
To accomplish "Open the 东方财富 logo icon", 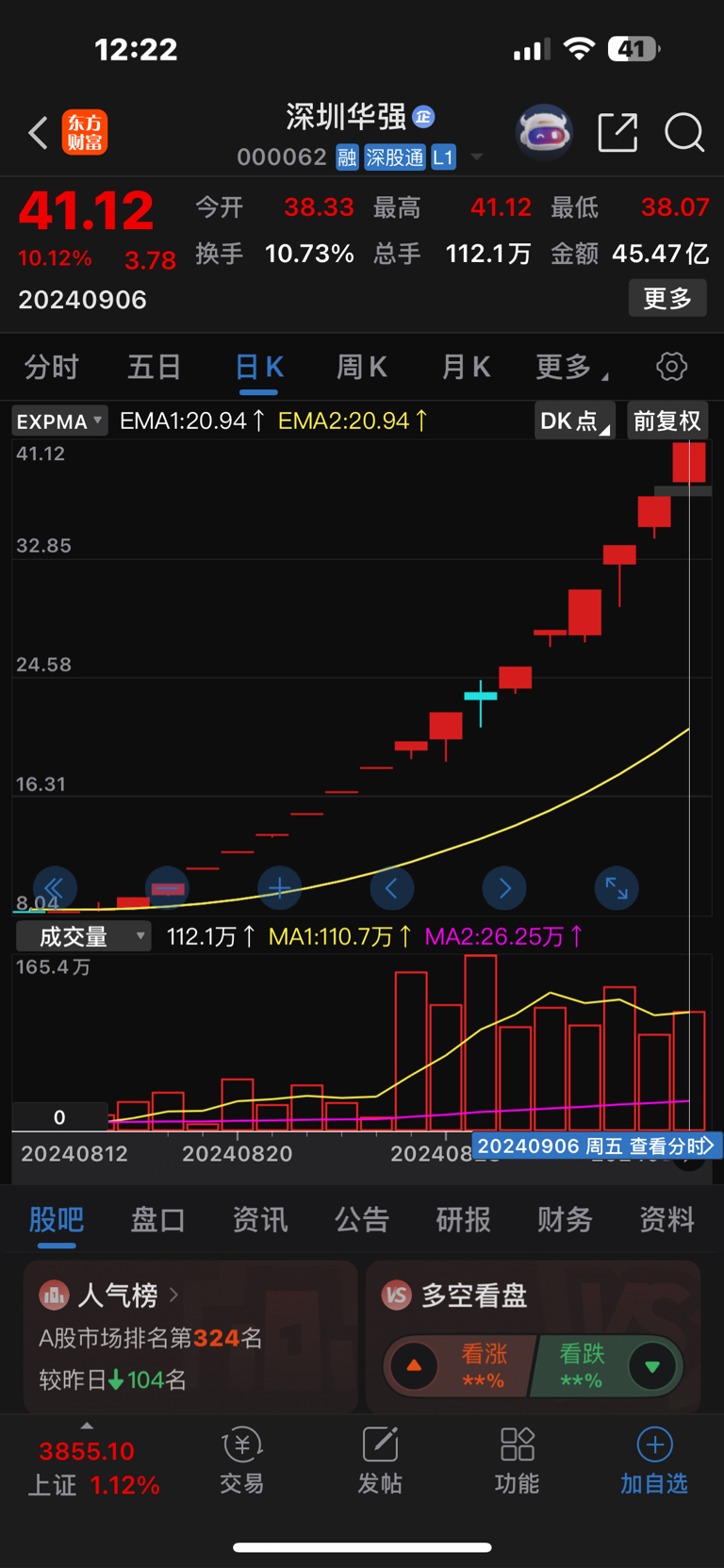I will click(85, 133).
